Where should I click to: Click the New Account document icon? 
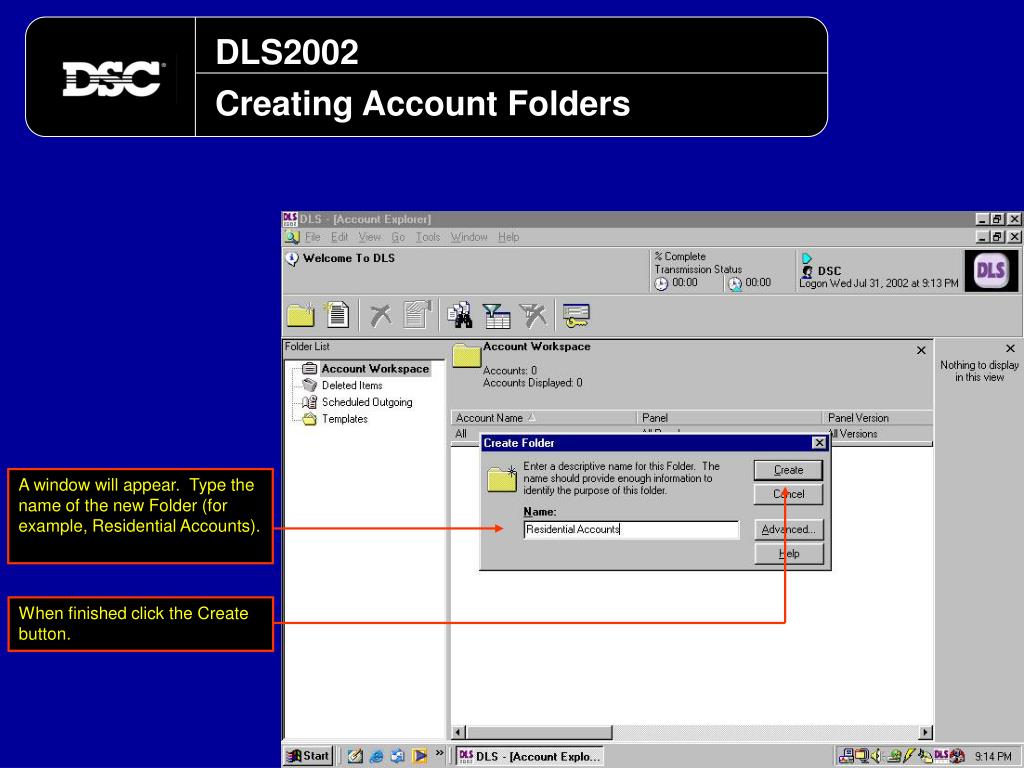(x=336, y=314)
